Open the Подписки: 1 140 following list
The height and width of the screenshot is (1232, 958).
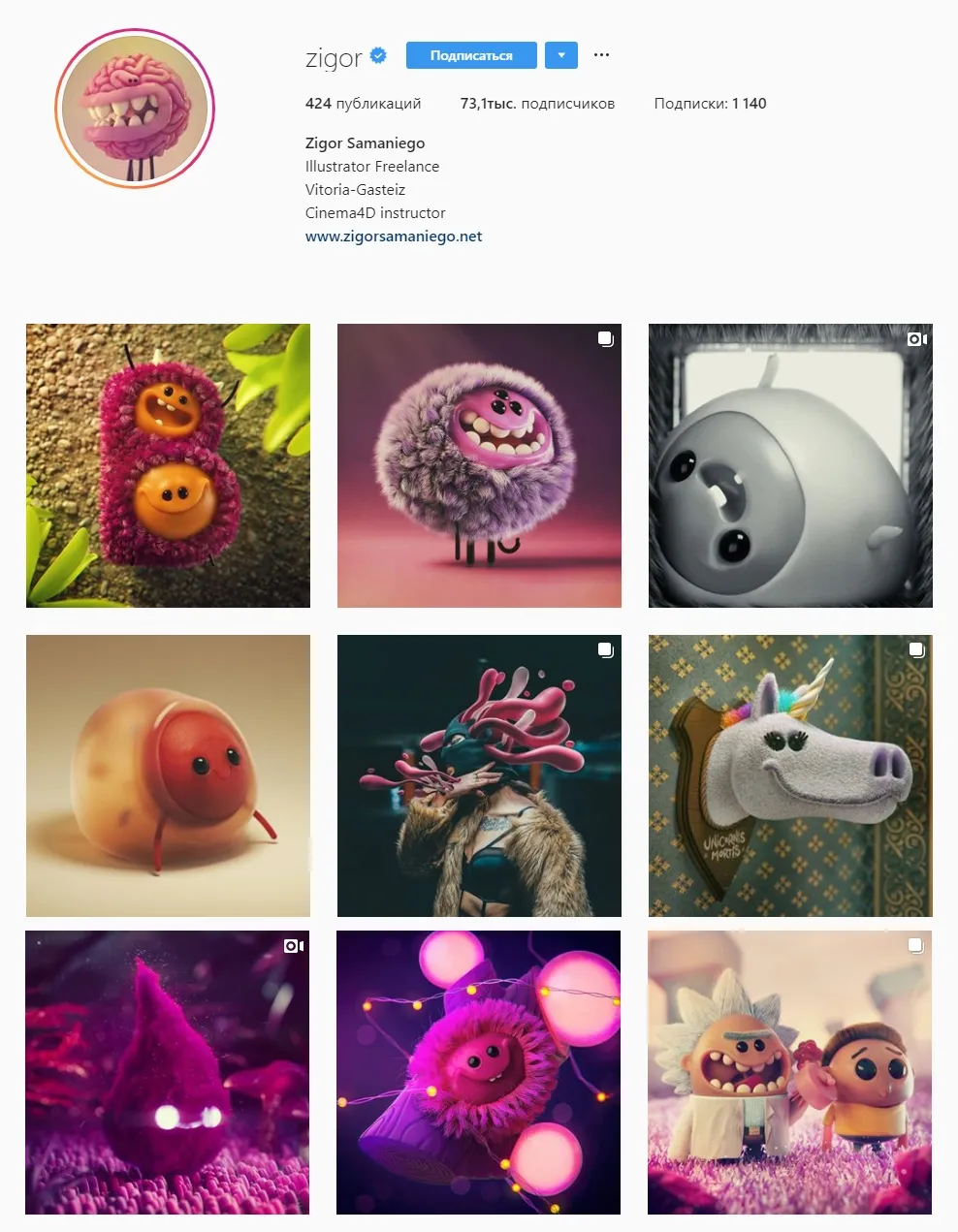click(x=710, y=104)
